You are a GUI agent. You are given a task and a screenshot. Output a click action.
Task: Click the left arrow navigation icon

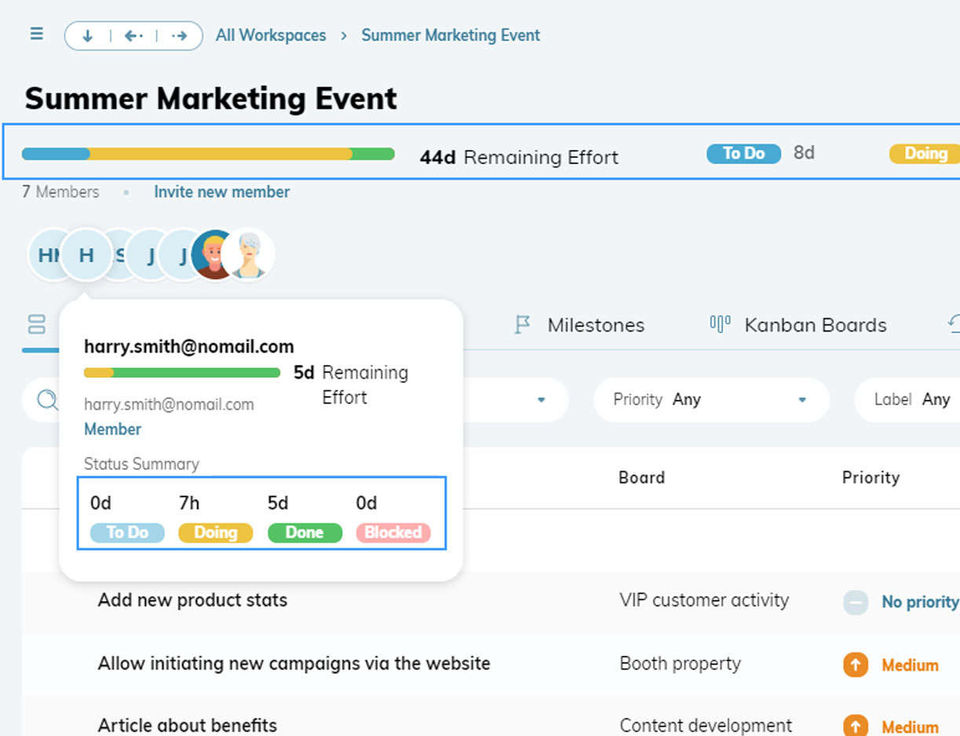(133, 36)
